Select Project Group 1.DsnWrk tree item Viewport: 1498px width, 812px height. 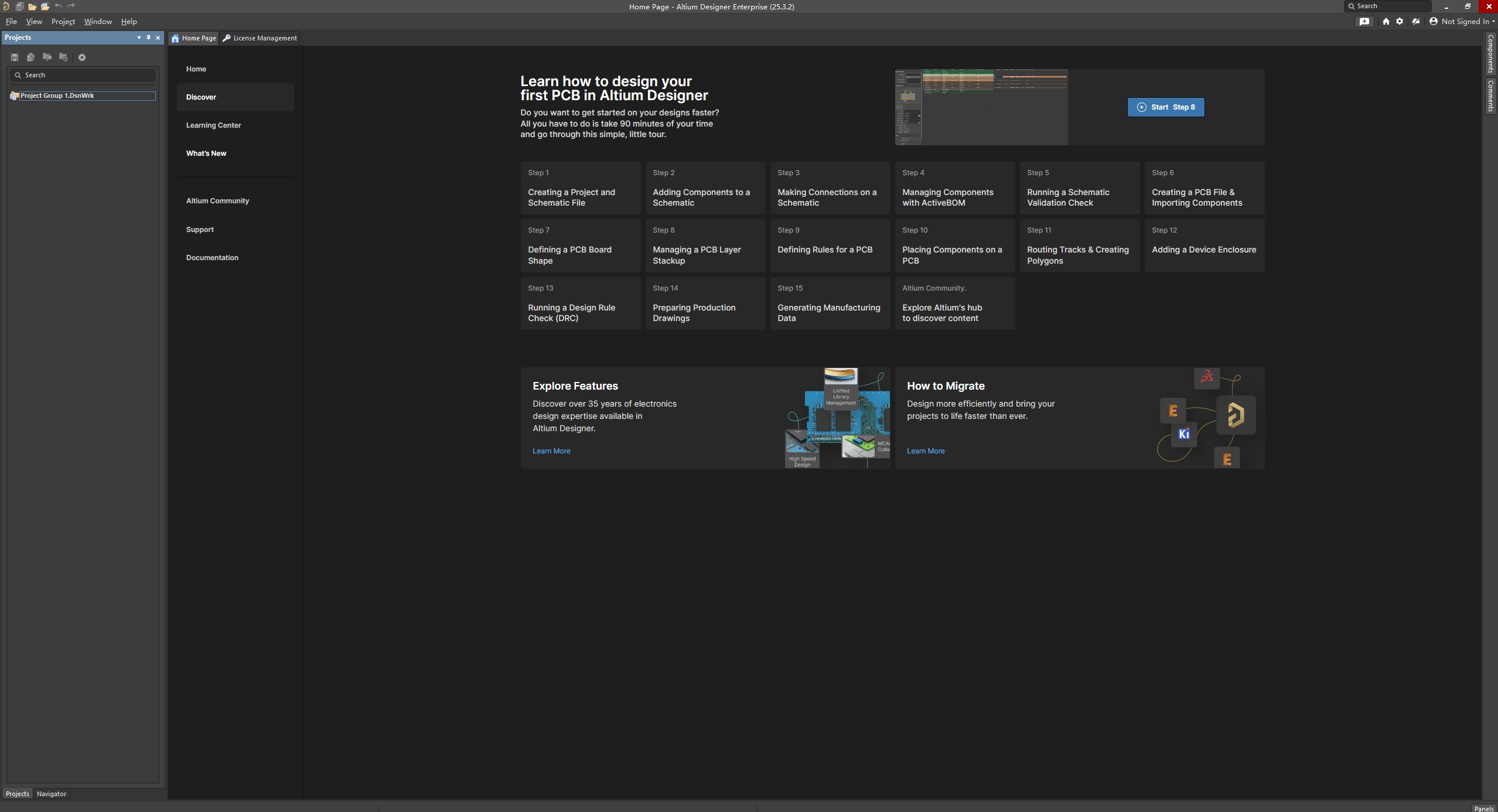pos(57,95)
